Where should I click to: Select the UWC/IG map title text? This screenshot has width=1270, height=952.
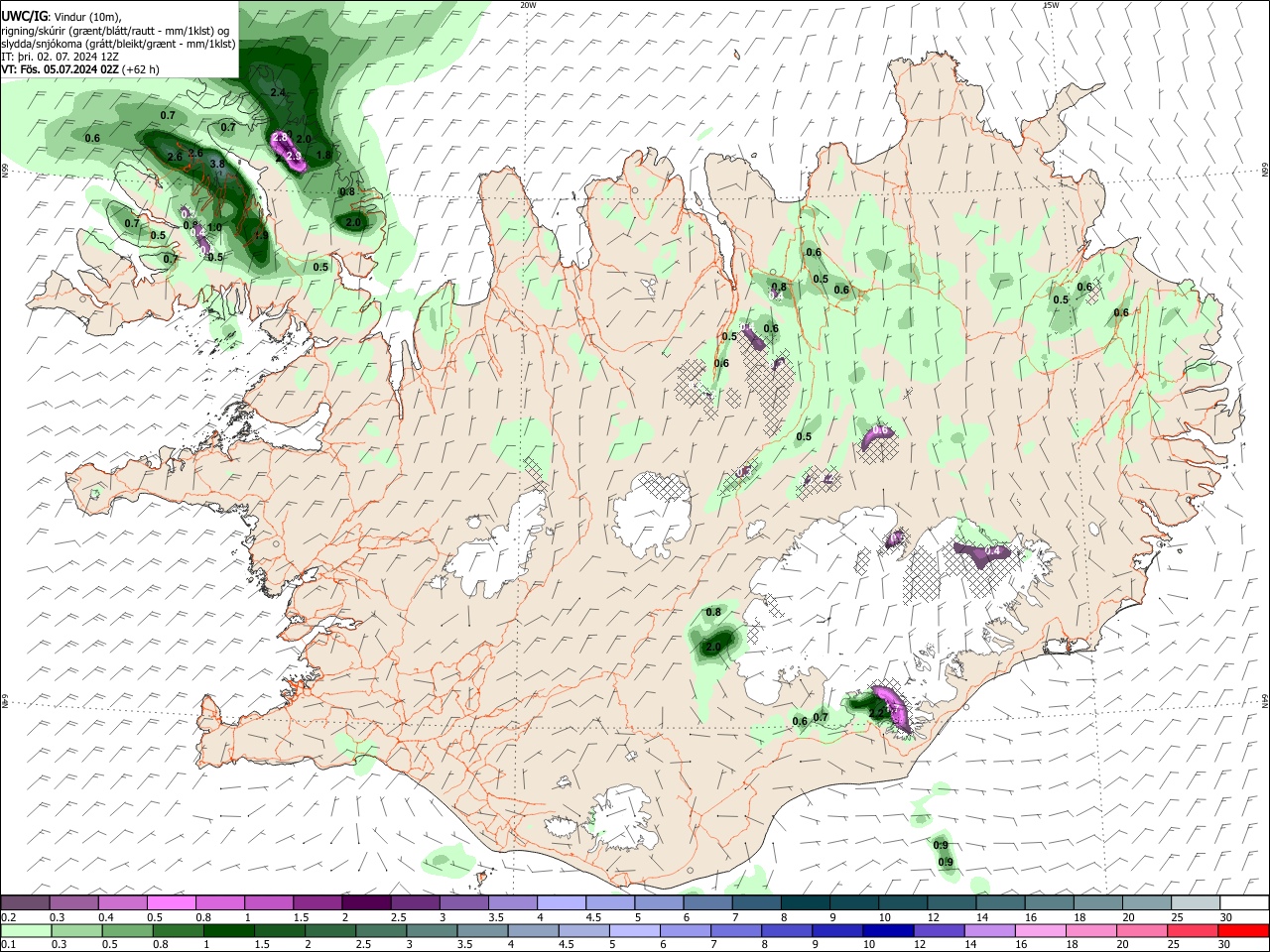point(25,16)
